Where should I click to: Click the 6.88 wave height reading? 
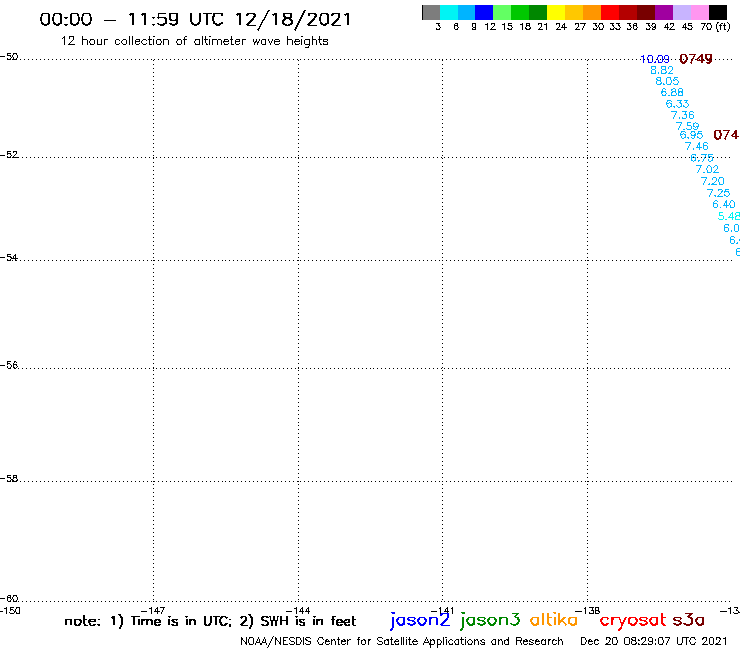672,93
